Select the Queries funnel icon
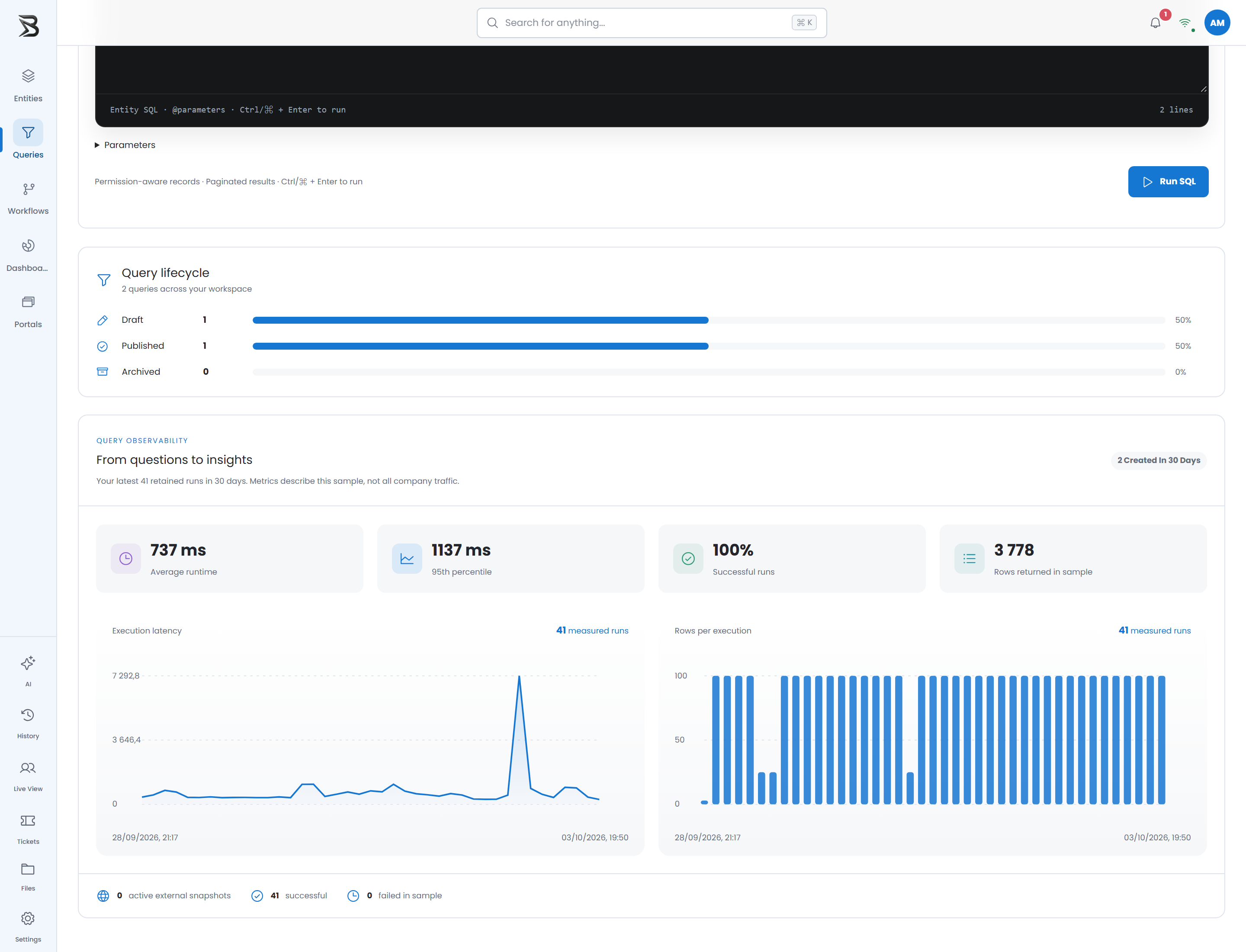The width and height of the screenshot is (1246, 952). [28, 132]
